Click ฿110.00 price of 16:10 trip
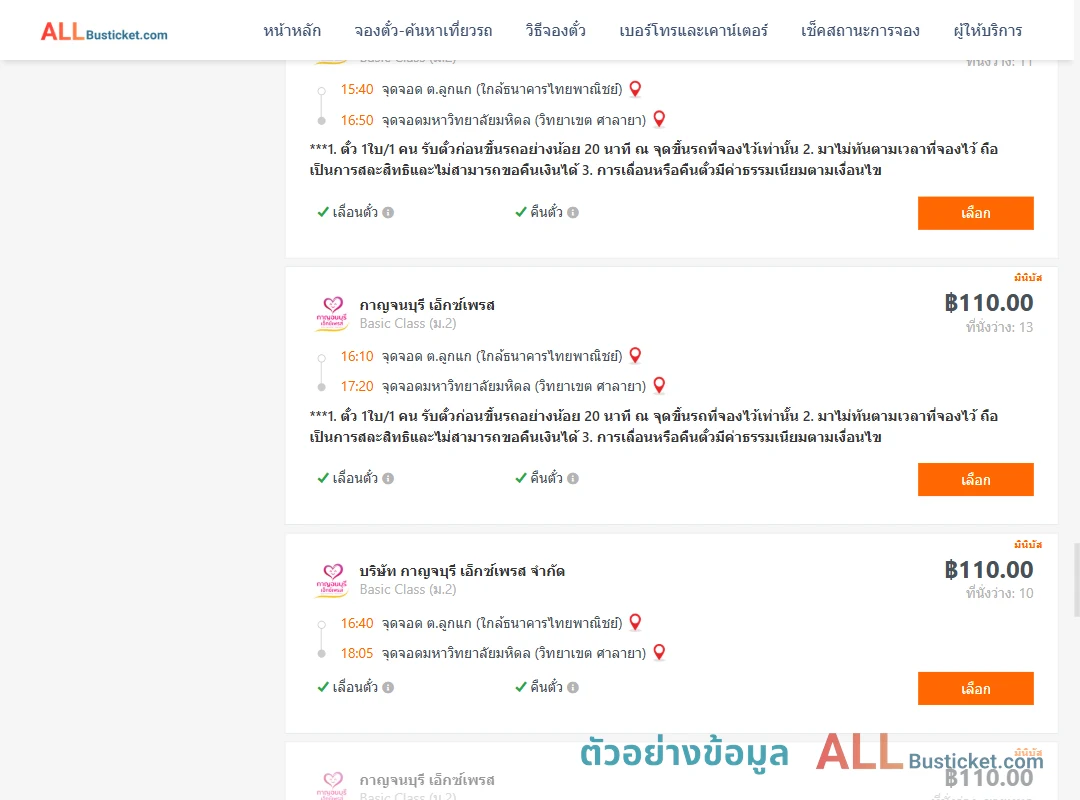 (989, 302)
